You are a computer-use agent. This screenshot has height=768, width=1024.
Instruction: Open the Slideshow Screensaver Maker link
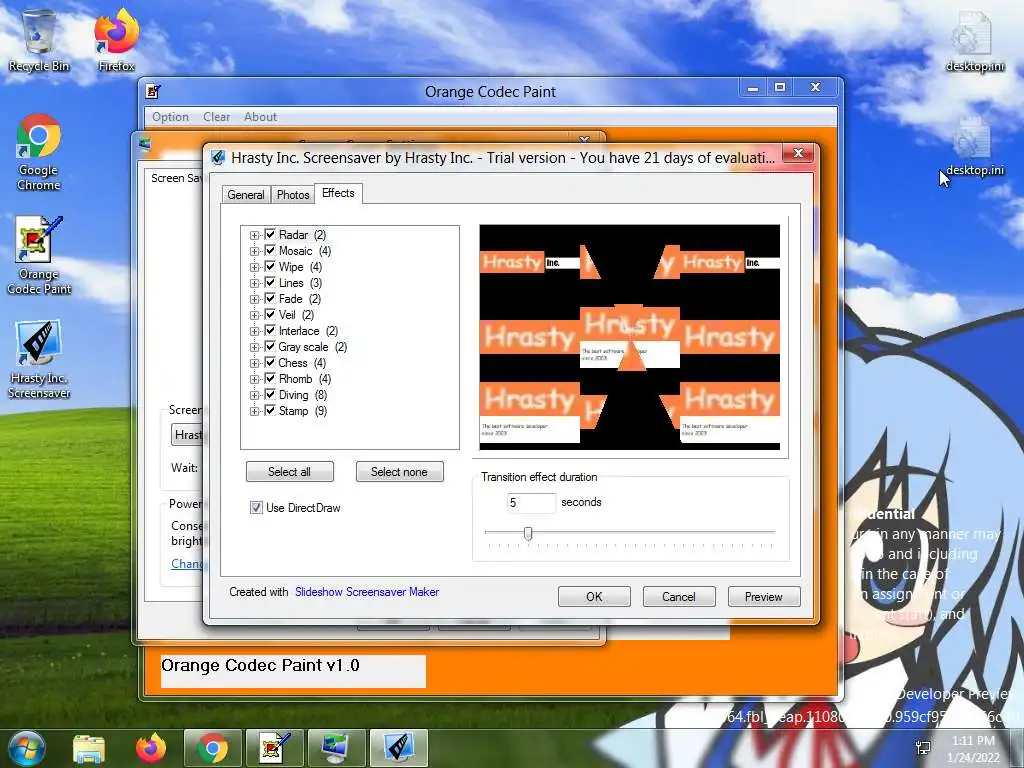(367, 592)
